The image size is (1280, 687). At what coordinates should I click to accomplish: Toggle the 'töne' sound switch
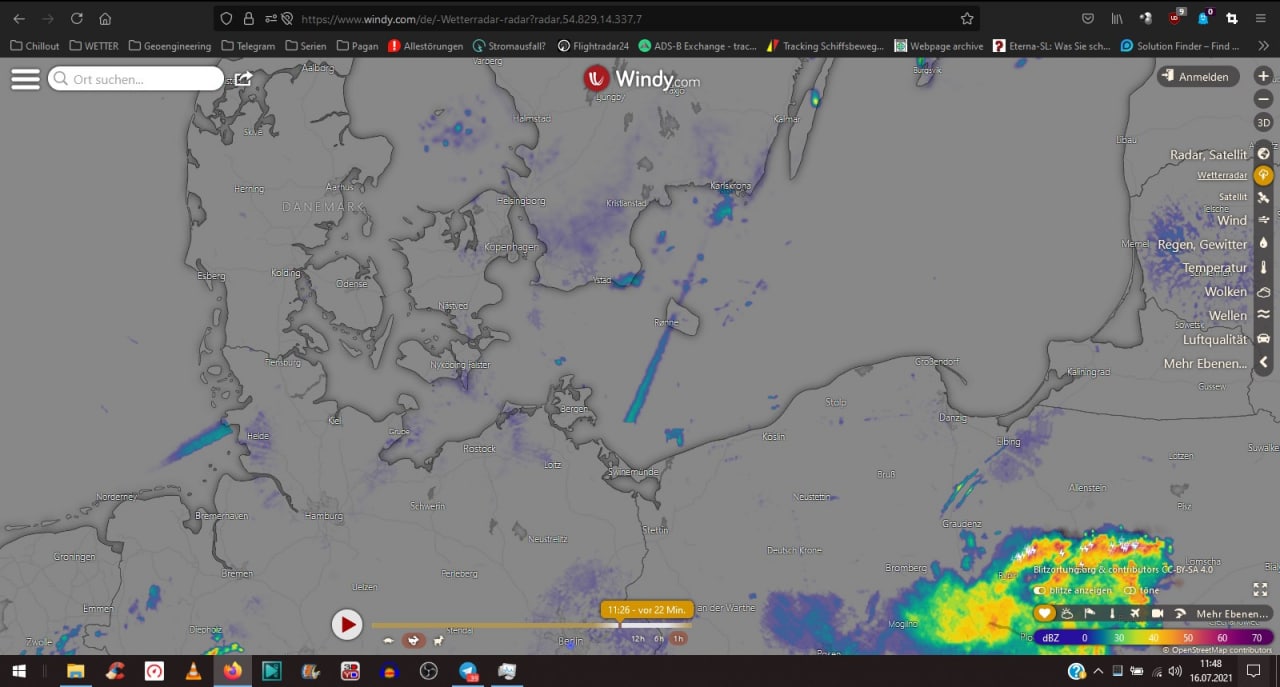click(1129, 590)
